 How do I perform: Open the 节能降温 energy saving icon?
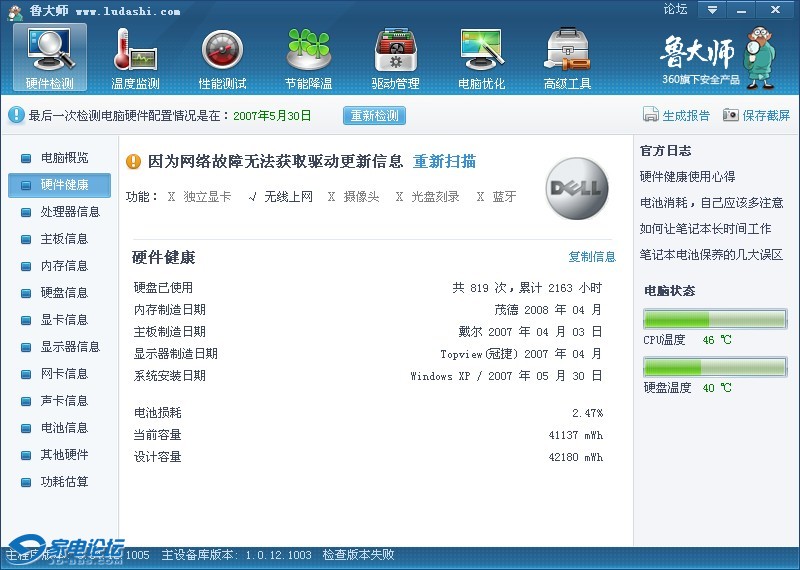[x=308, y=58]
